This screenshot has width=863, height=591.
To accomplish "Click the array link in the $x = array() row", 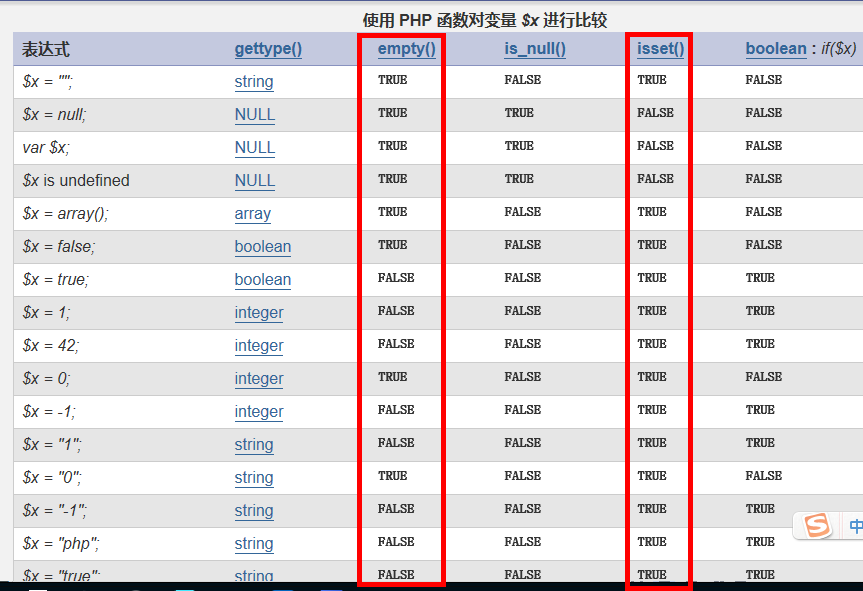I will [253, 214].
